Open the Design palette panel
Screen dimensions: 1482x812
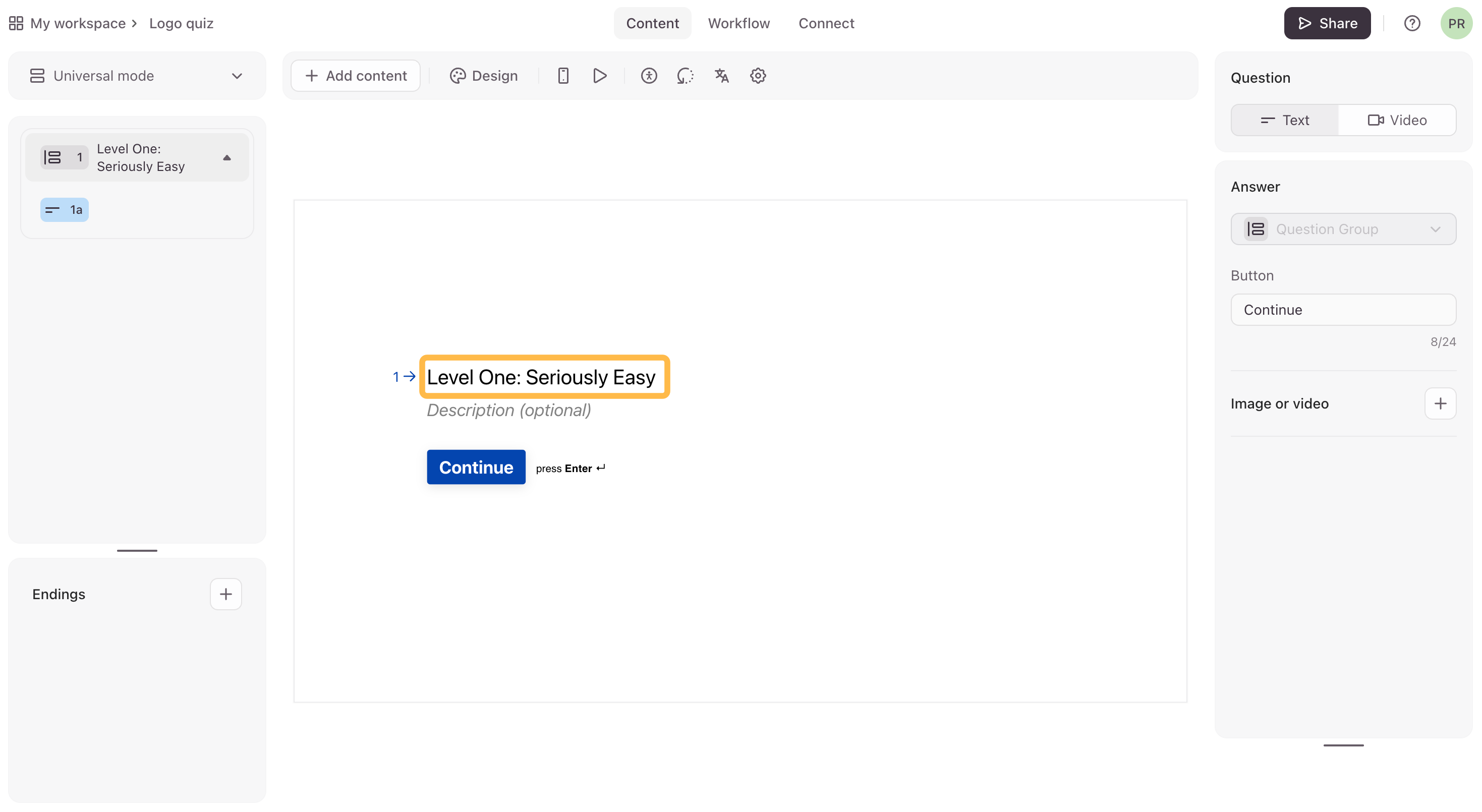pos(483,76)
